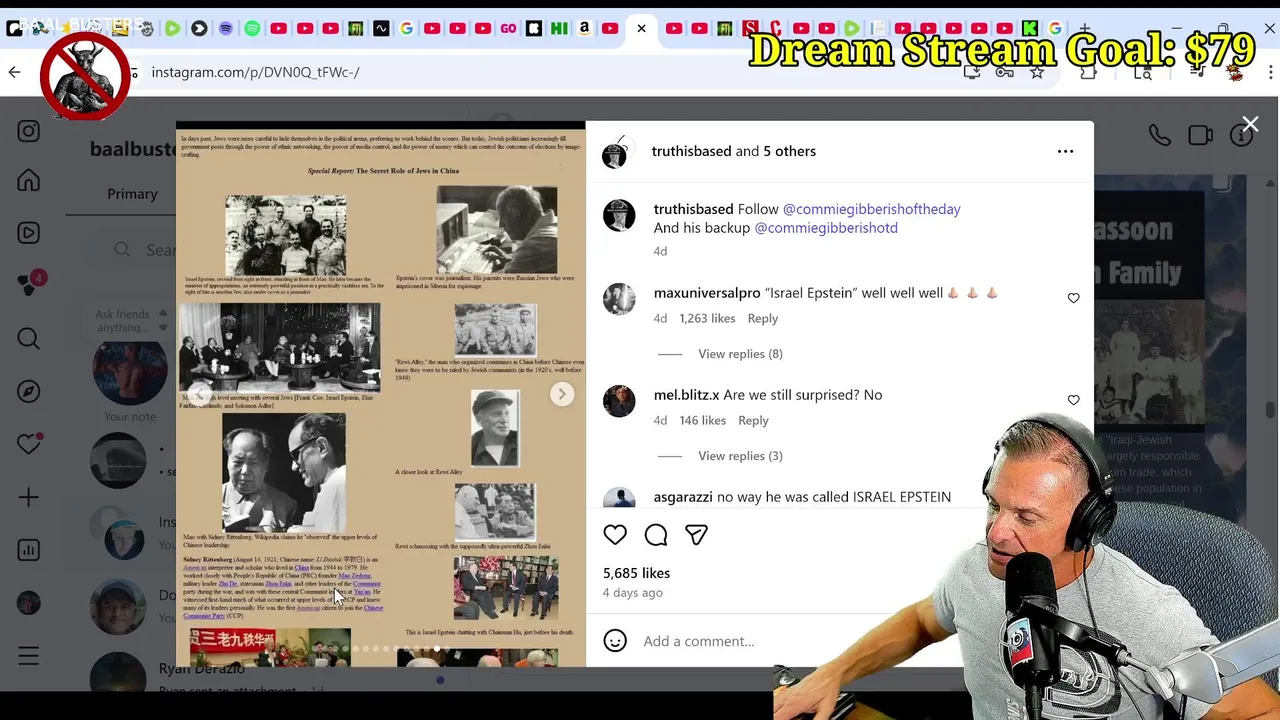The height and width of the screenshot is (720, 1280).
Task: Go back with browser back arrow
Action: coord(14,72)
